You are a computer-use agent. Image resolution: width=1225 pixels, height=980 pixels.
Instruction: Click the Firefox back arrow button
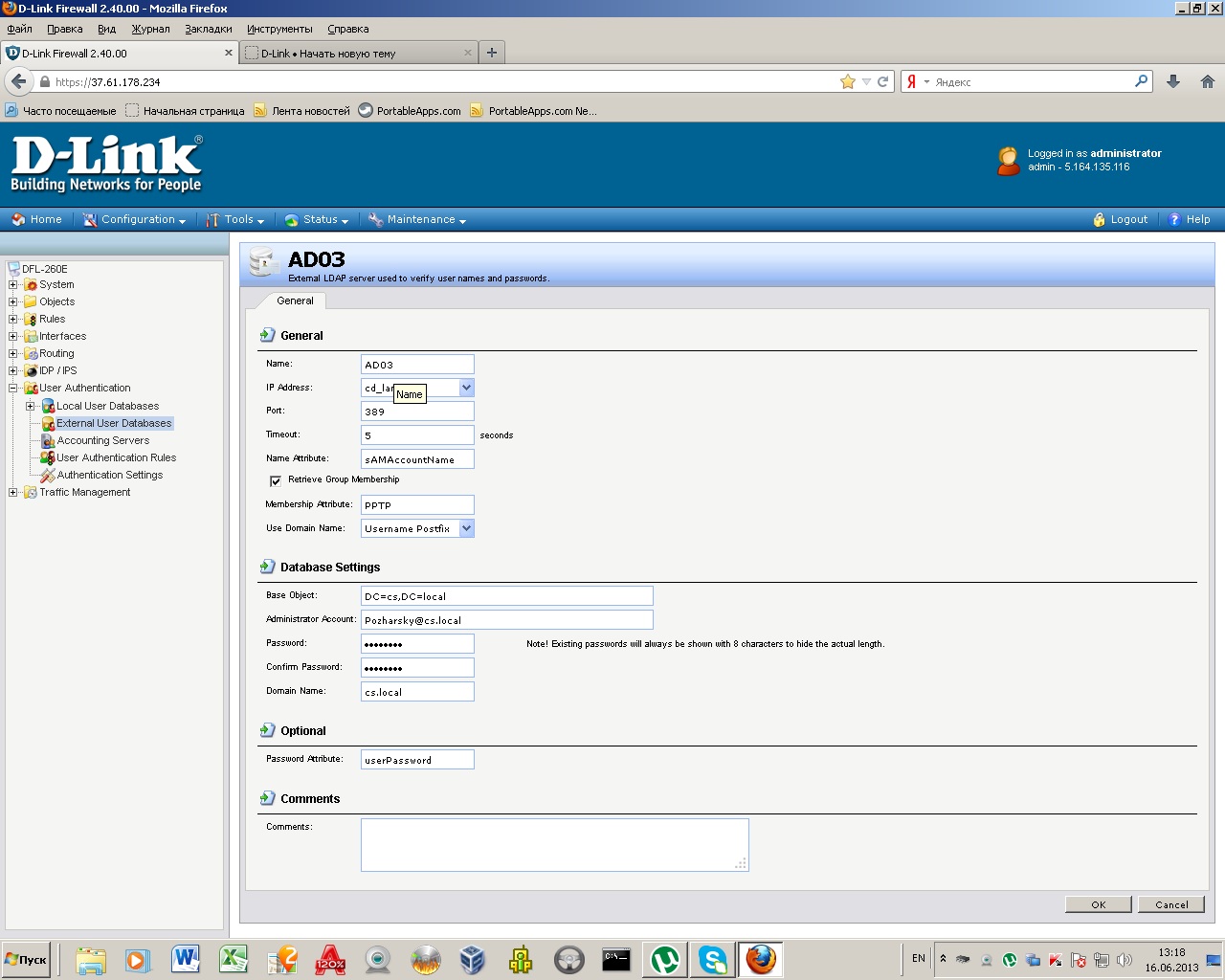point(19,81)
